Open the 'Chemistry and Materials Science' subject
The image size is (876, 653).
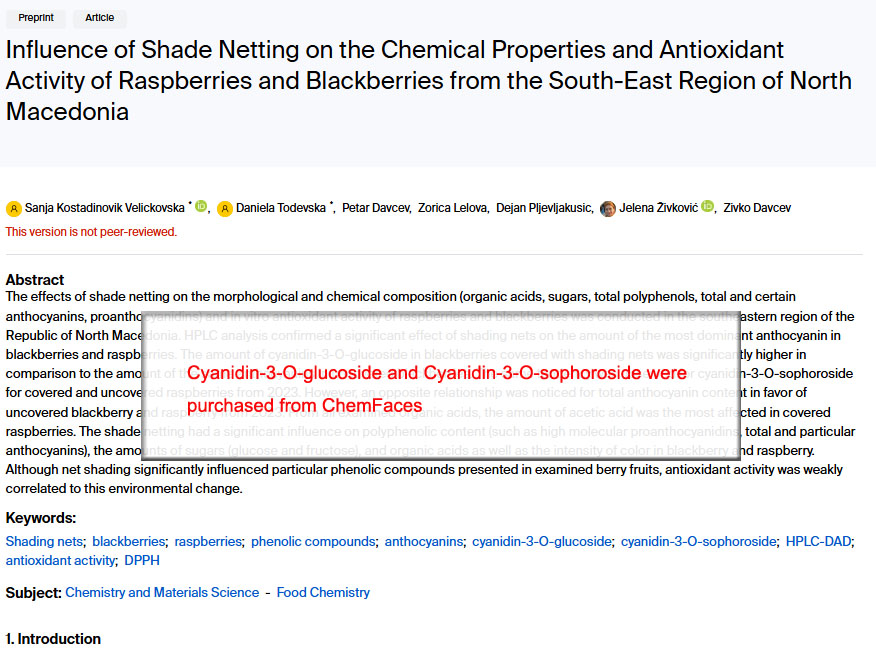click(162, 592)
